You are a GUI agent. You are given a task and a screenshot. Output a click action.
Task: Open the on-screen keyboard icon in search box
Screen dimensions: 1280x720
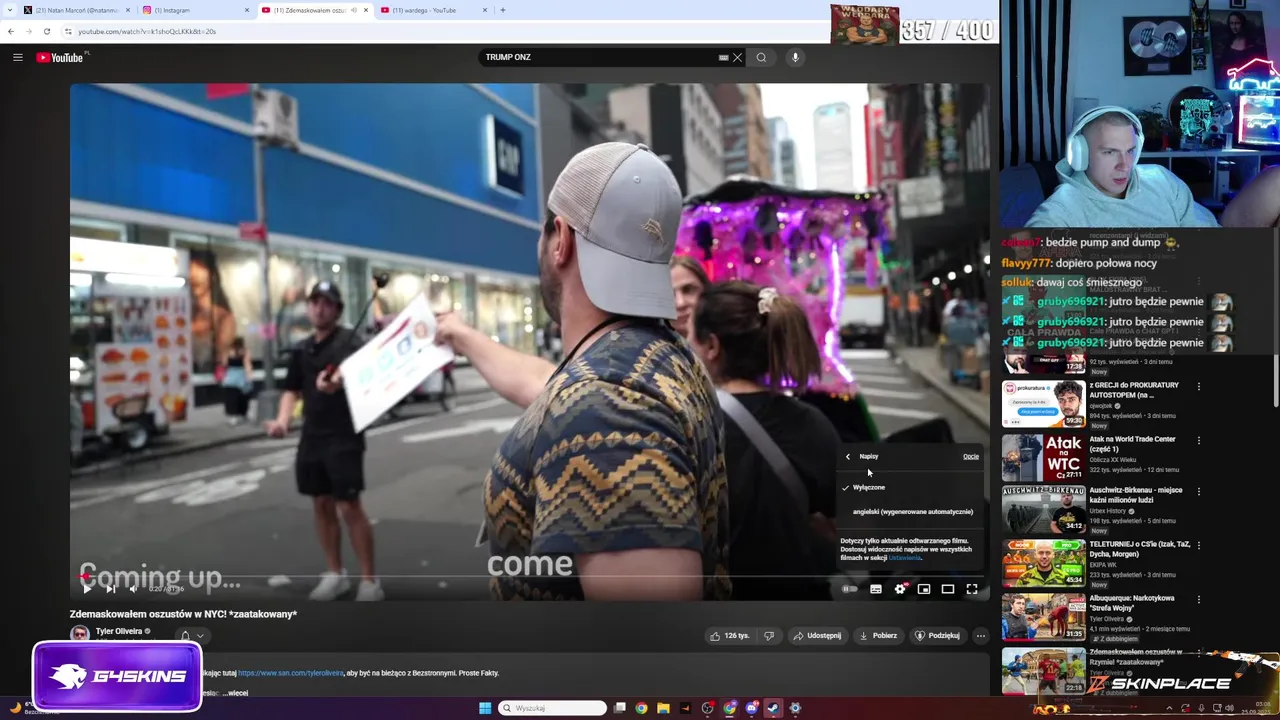(723, 57)
